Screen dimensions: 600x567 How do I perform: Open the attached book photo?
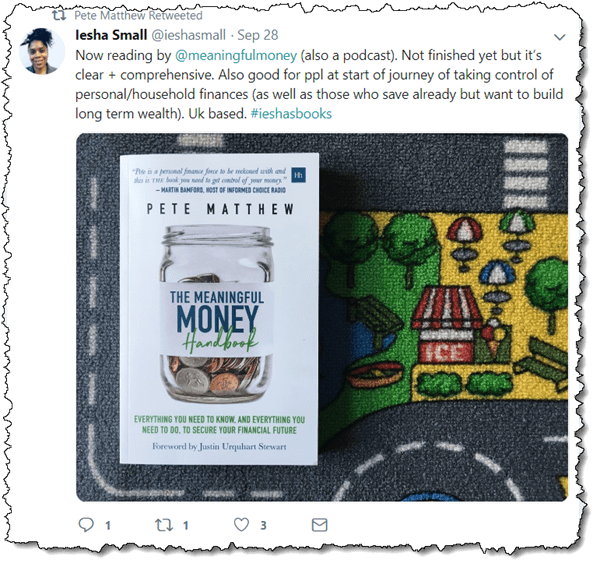coord(322,317)
